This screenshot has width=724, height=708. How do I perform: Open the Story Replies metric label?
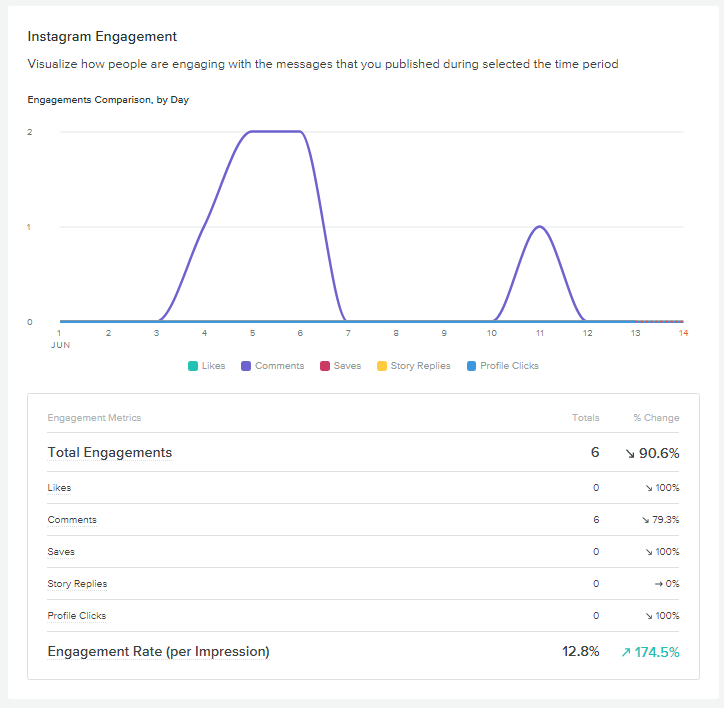pyautogui.click(x=77, y=584)
